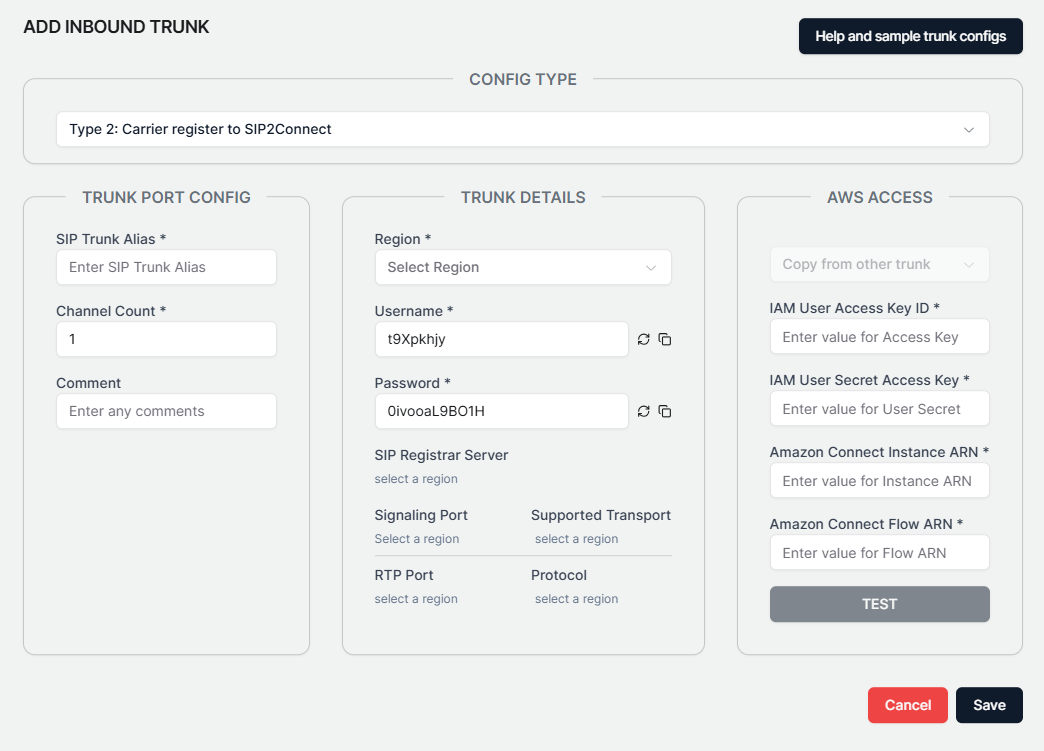
Task: Click the SIP Registrar Server label
Action: click(x=441, y=455)
